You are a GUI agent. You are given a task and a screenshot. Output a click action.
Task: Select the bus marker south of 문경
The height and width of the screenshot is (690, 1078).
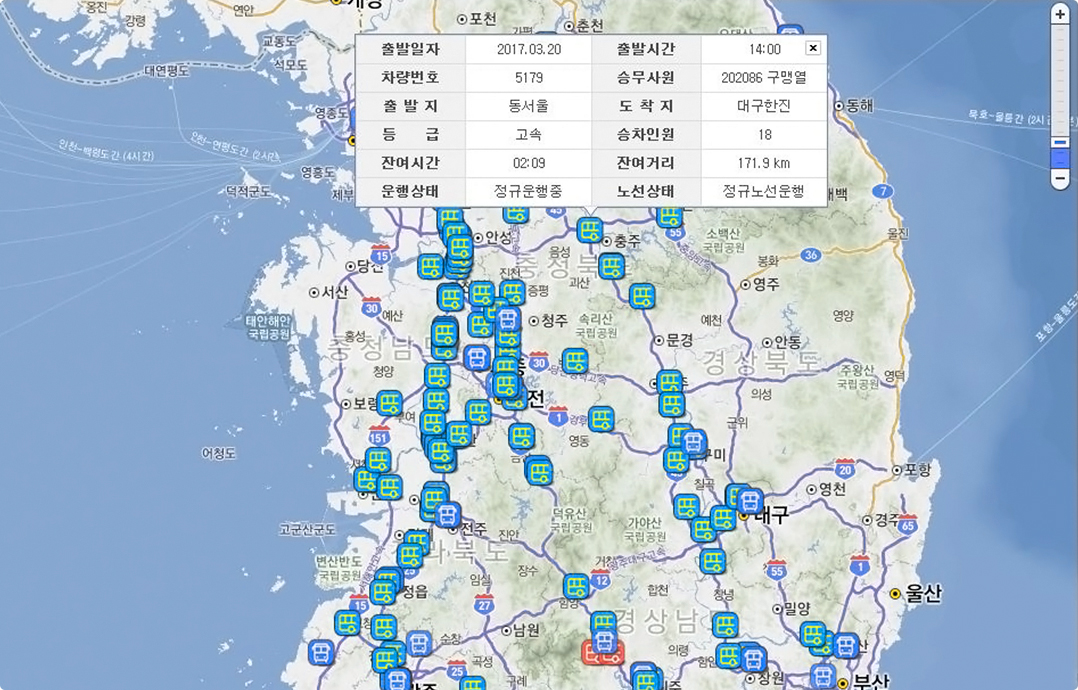pos(669,383)
